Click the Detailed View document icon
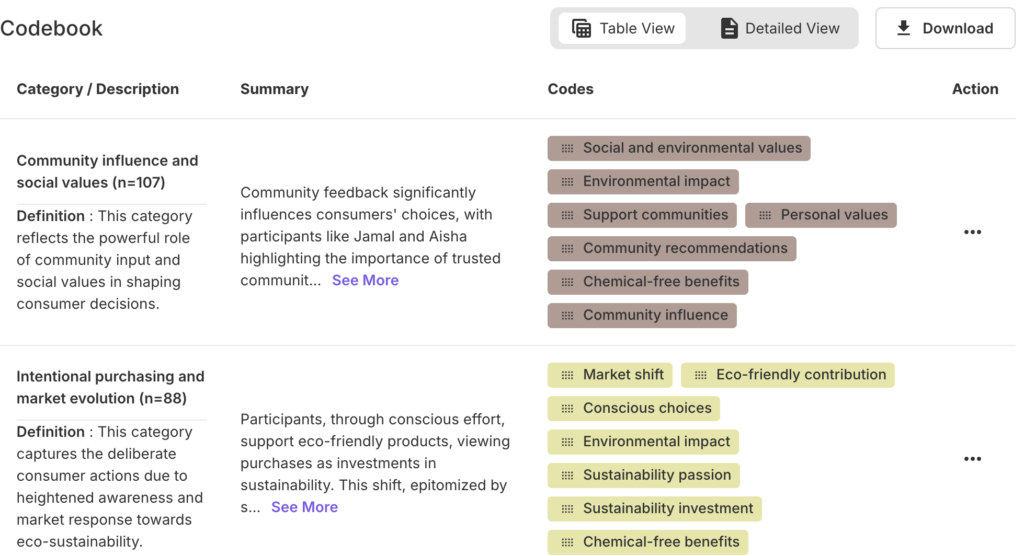The image size is (1024, 556). (730, 28)
